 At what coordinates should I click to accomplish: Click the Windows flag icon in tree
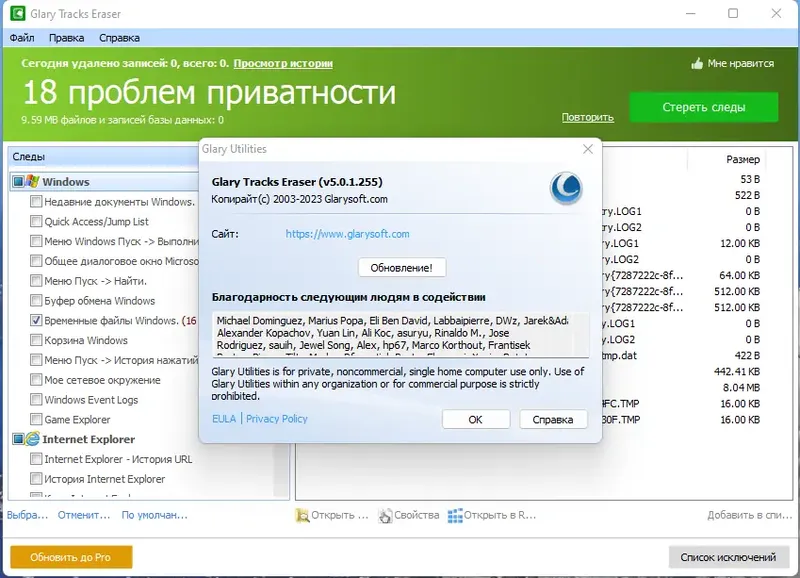[33, 181]
